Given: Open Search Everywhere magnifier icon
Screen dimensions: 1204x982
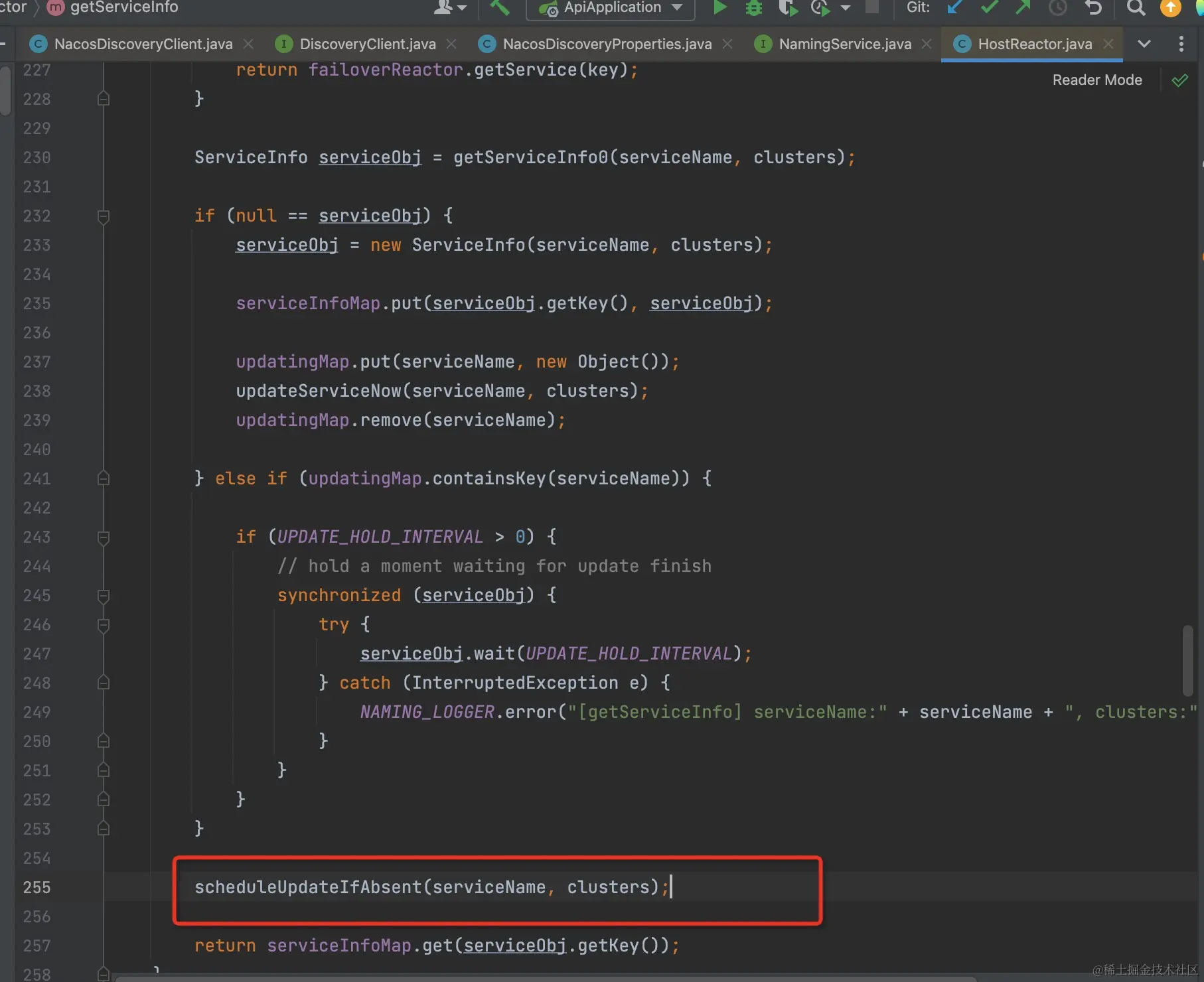Looking at the screenshot, I should click(1136, 7).
